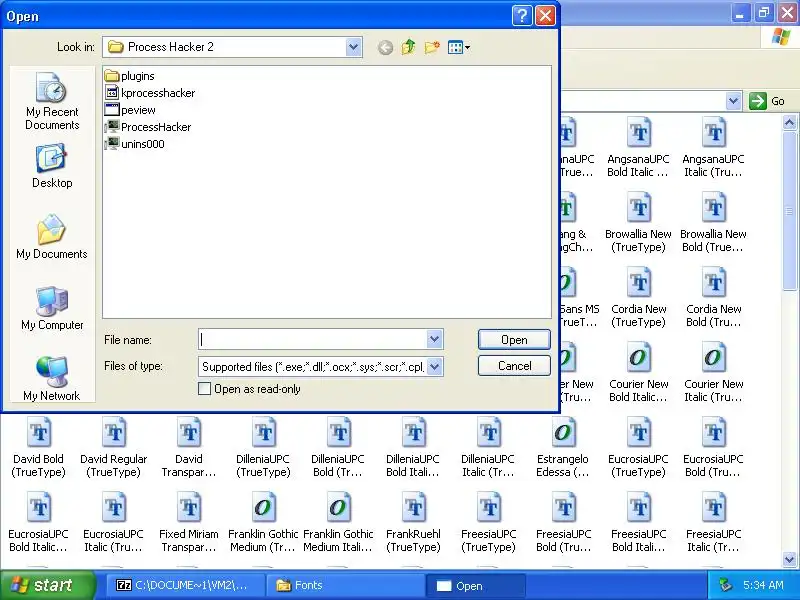Screen dimensions: 800x600
Task: Select Estrangelo Edessa font
Action: click(563, 447)
